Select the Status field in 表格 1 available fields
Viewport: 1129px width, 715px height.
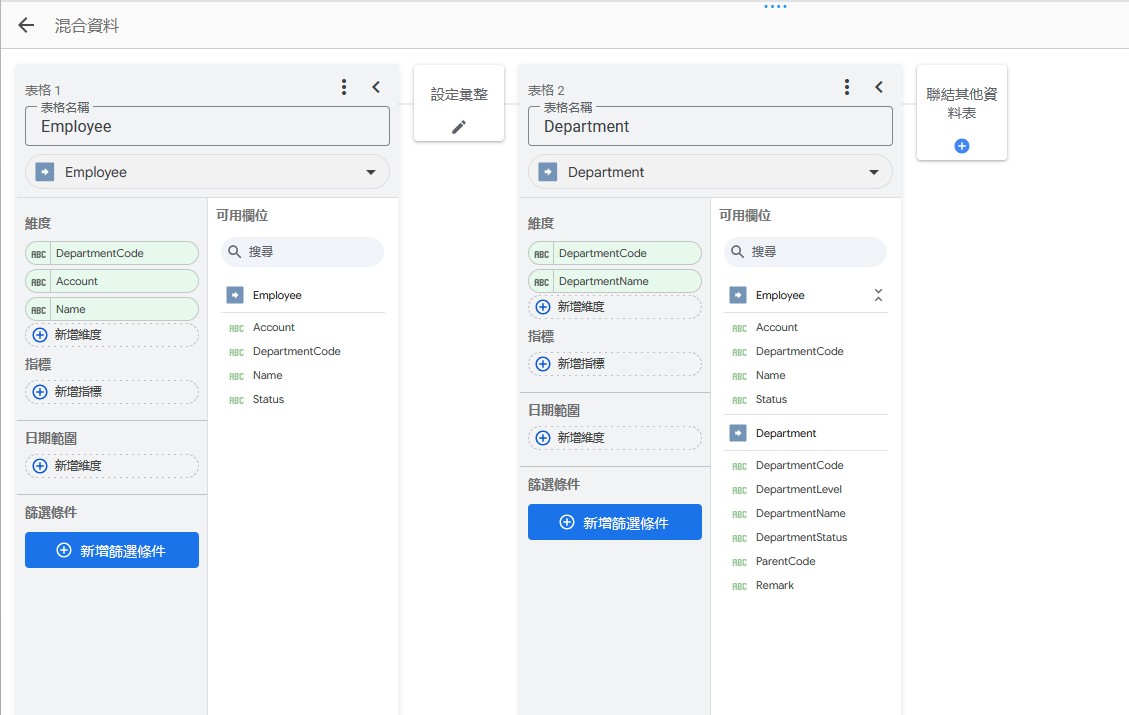coord(268,400)
